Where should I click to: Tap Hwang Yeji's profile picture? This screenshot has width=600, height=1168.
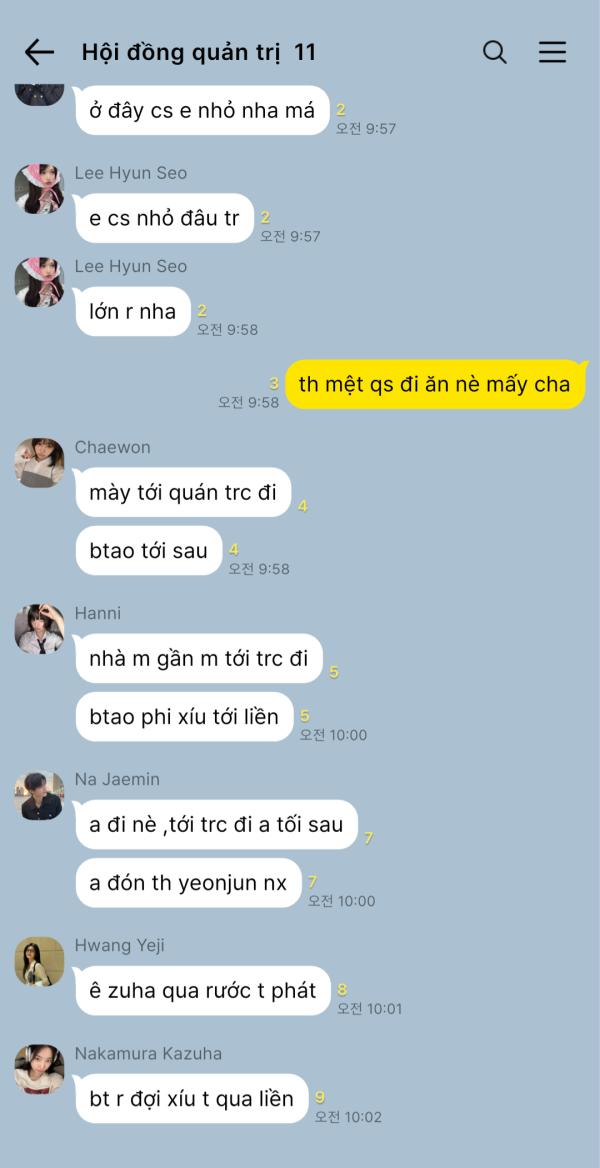tap(40, 961)
